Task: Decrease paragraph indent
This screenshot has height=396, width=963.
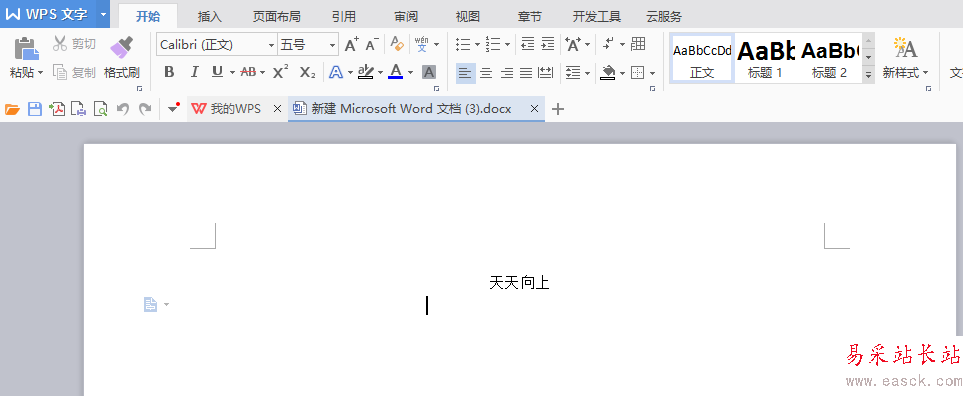Action: (x=527, y=44)
